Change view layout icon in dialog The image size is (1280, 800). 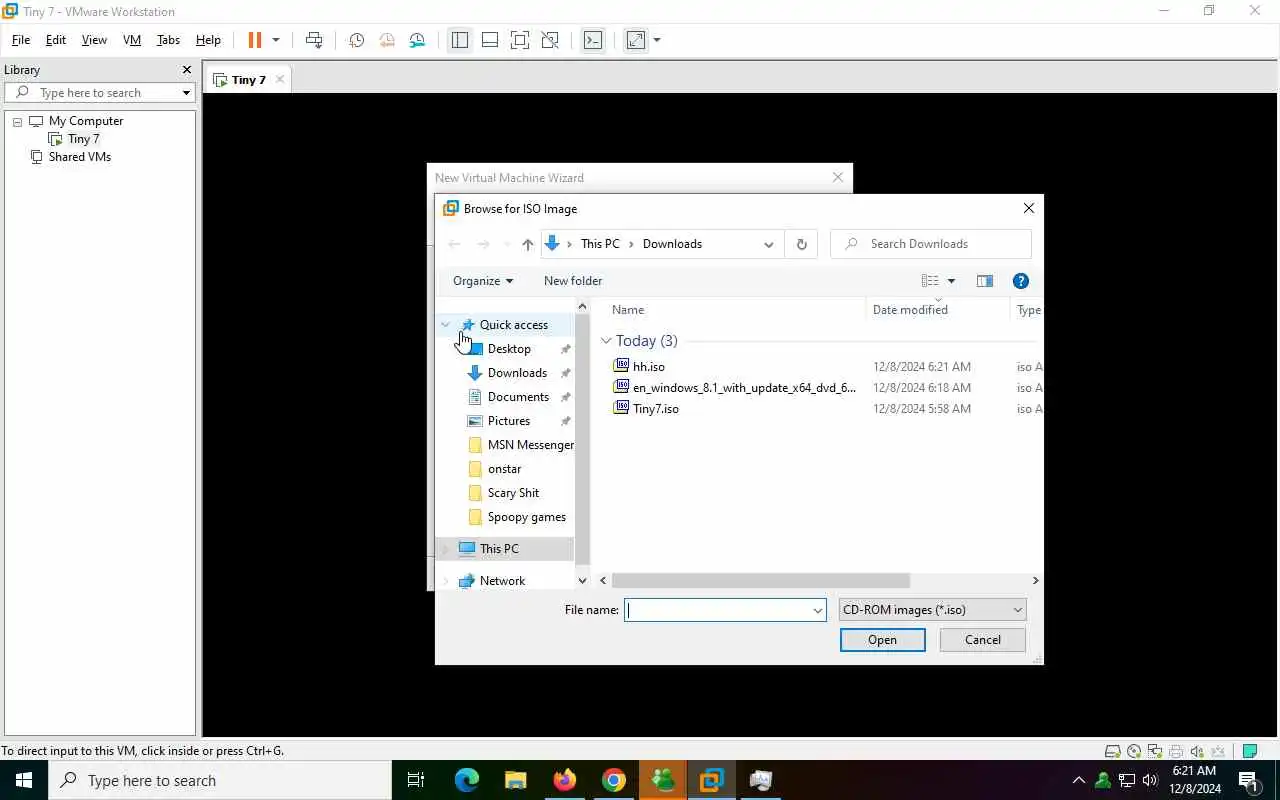pyautogui.click(x=930, y=281)
